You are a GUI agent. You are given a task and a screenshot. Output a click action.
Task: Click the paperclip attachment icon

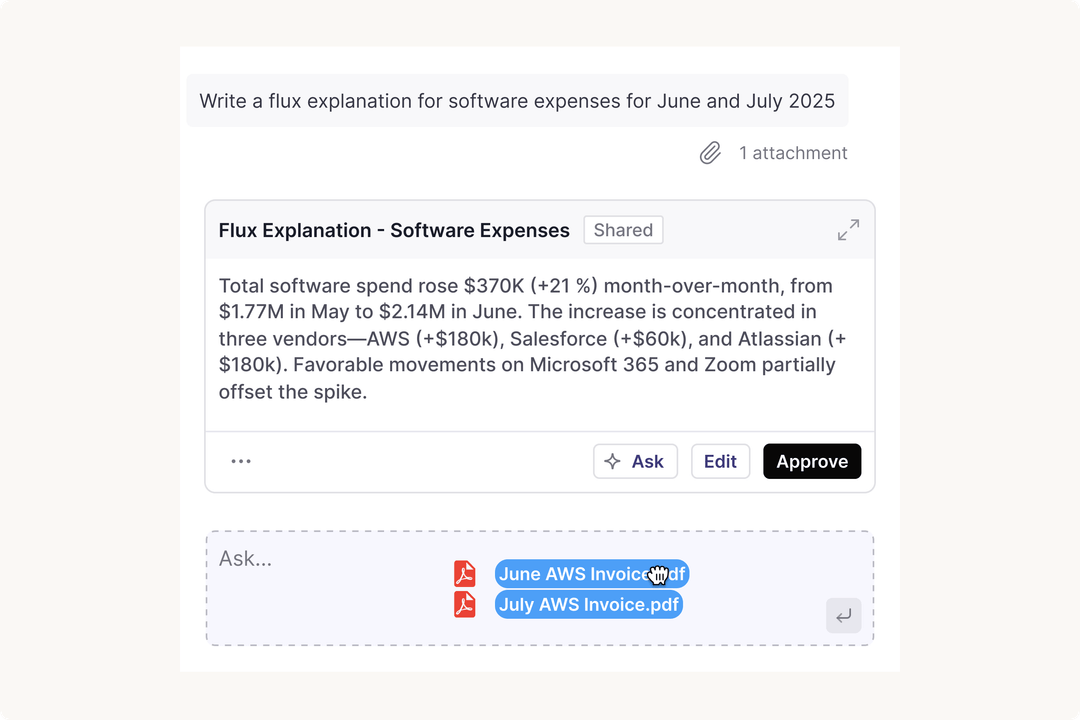[x=710, y=153]
